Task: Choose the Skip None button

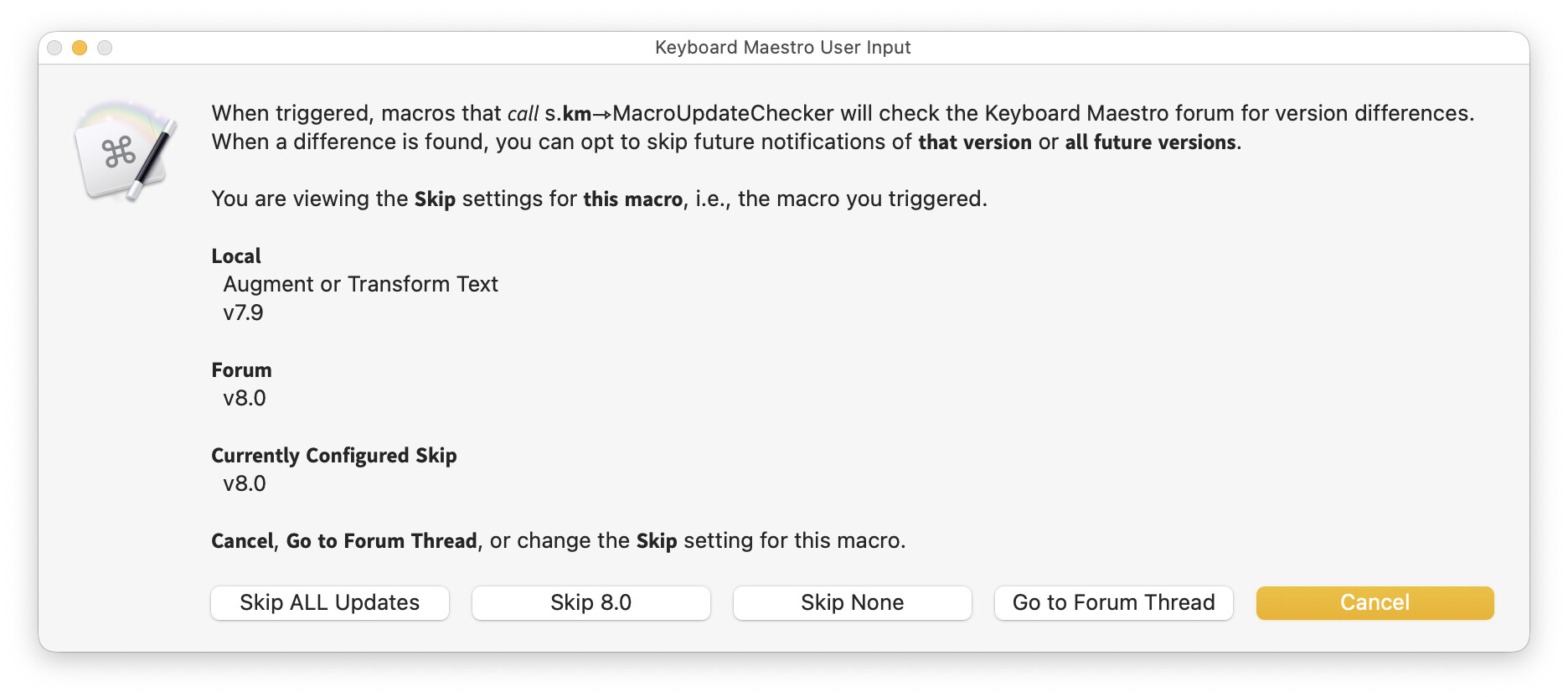Action: tap(852, 603)
